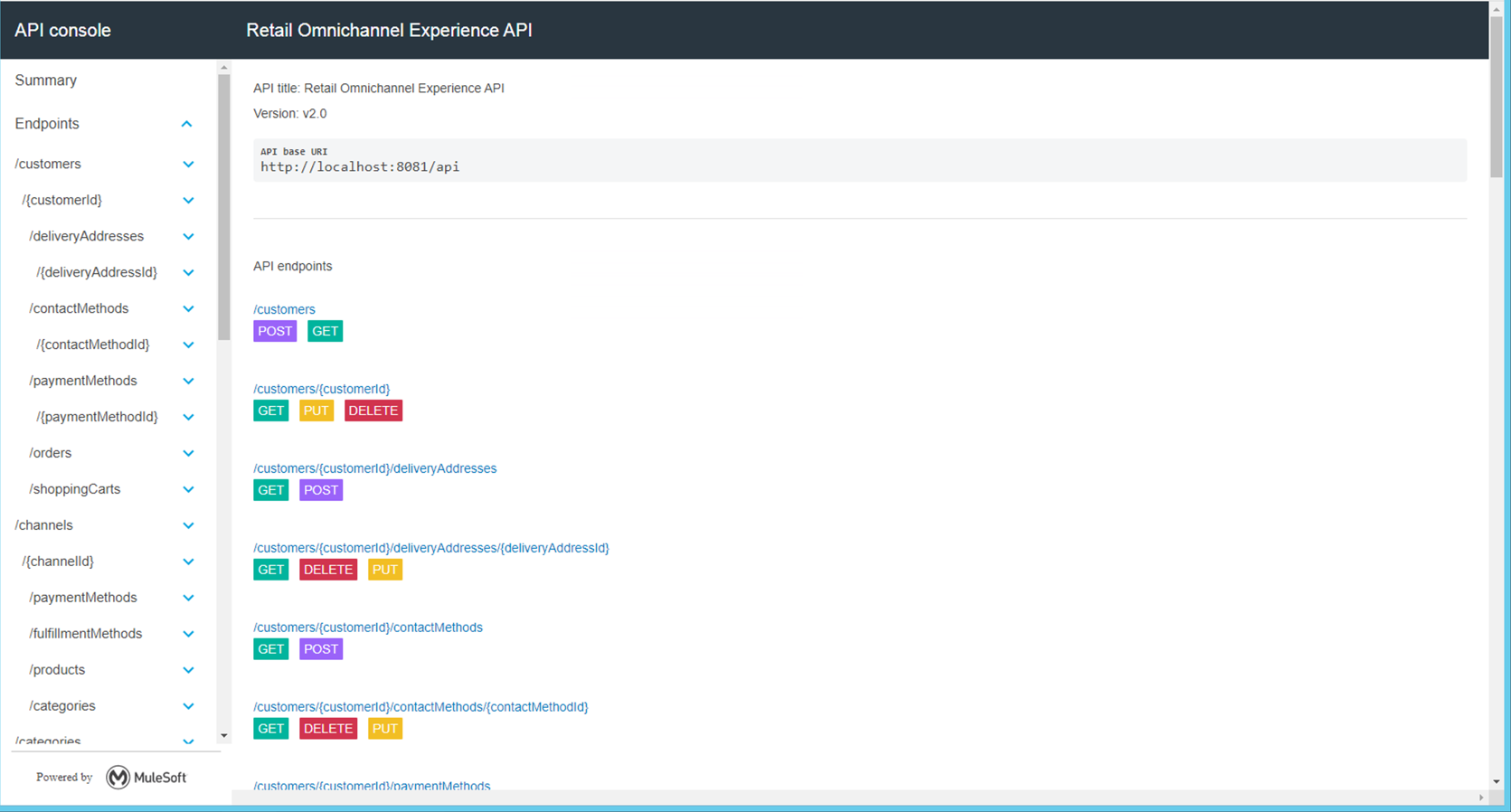Expand /channels chevron in sidebar
This screenshot has height=812, width=1511.
click(188, 526)
